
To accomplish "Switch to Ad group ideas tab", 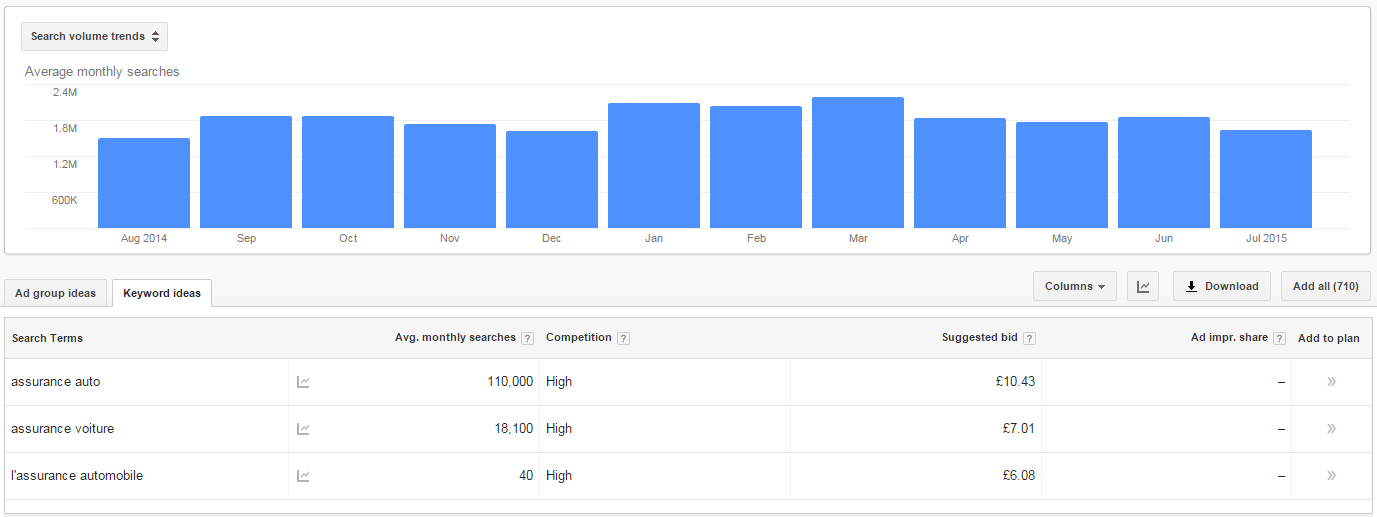I will 56,293.
